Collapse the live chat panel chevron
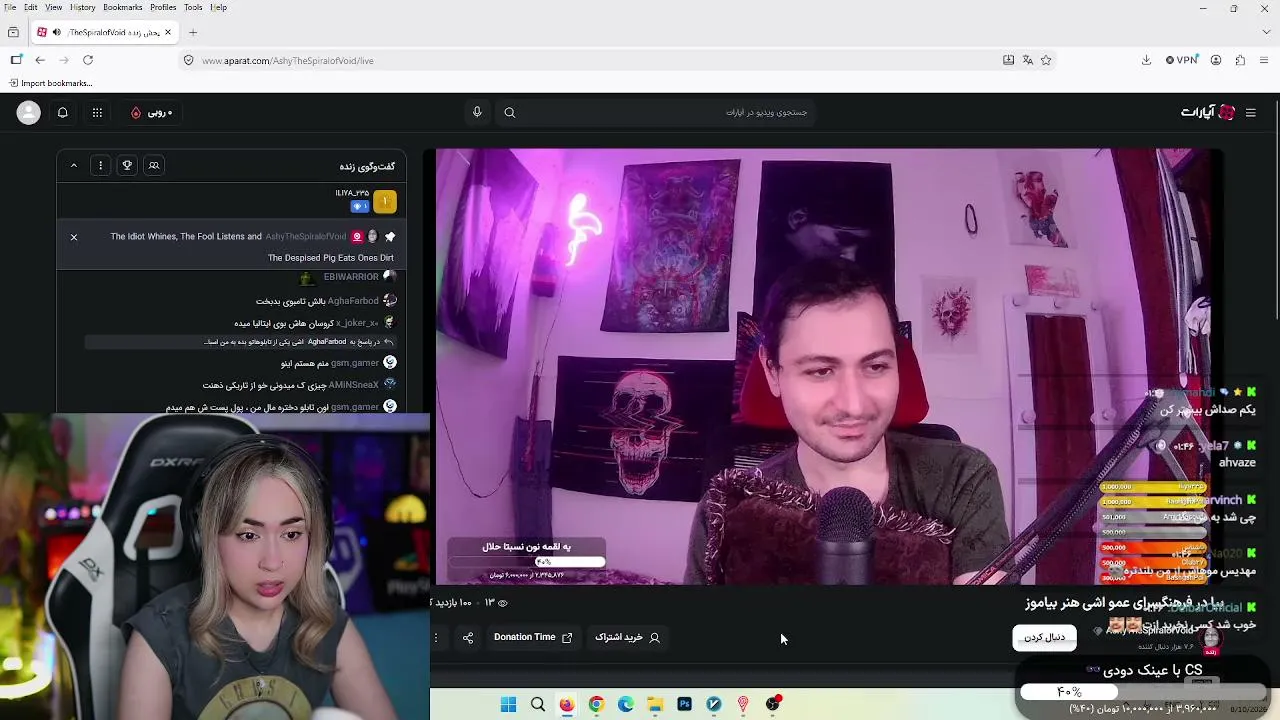 pos(74,165)
